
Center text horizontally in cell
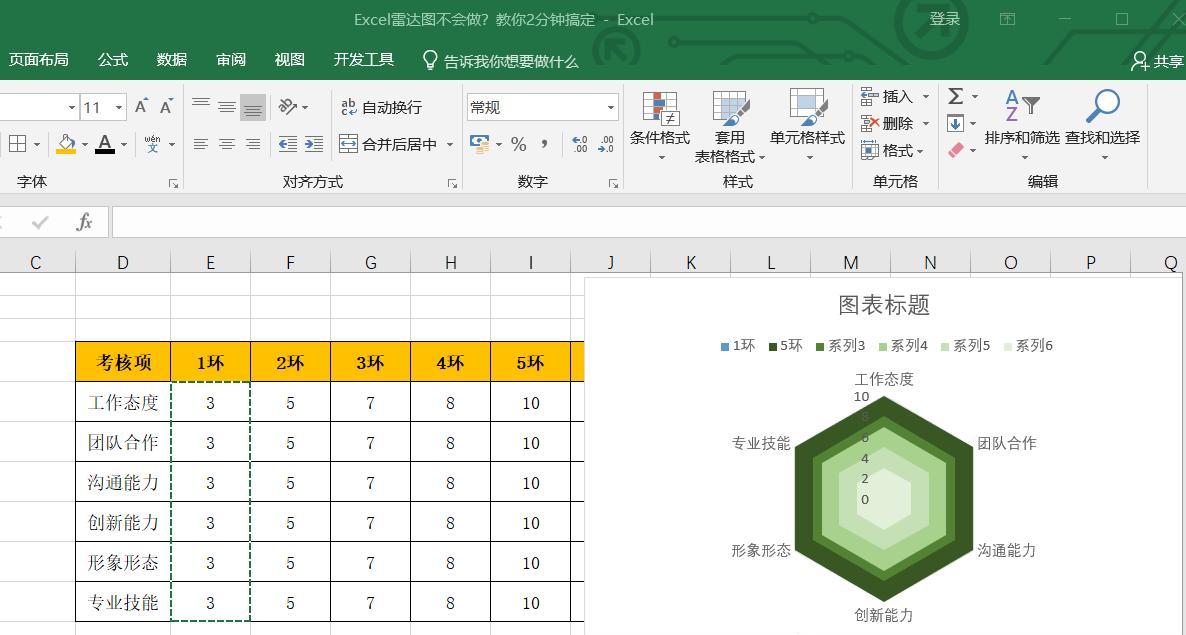tap(227, 144)
